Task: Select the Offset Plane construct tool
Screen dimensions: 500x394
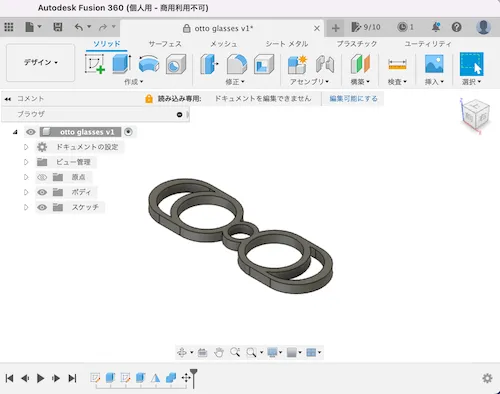Action: [x=360, y=64]
